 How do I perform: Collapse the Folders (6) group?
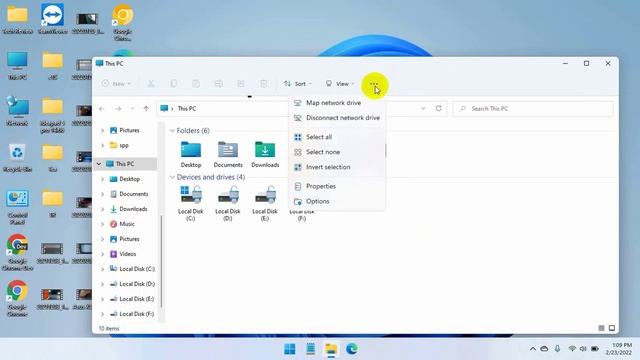click(x=172, y=131)
